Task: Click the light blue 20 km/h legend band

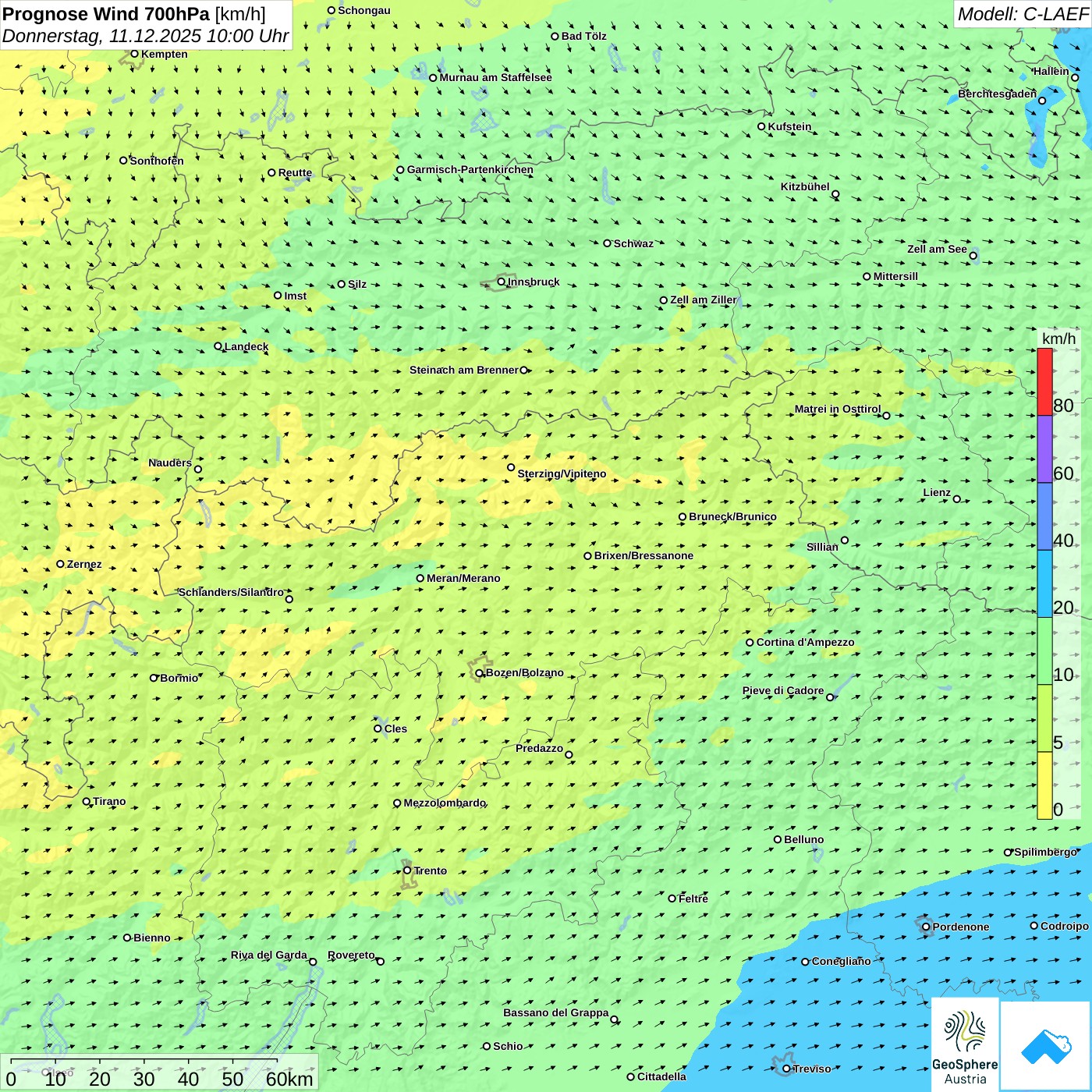Action: tap(1044, 583)
